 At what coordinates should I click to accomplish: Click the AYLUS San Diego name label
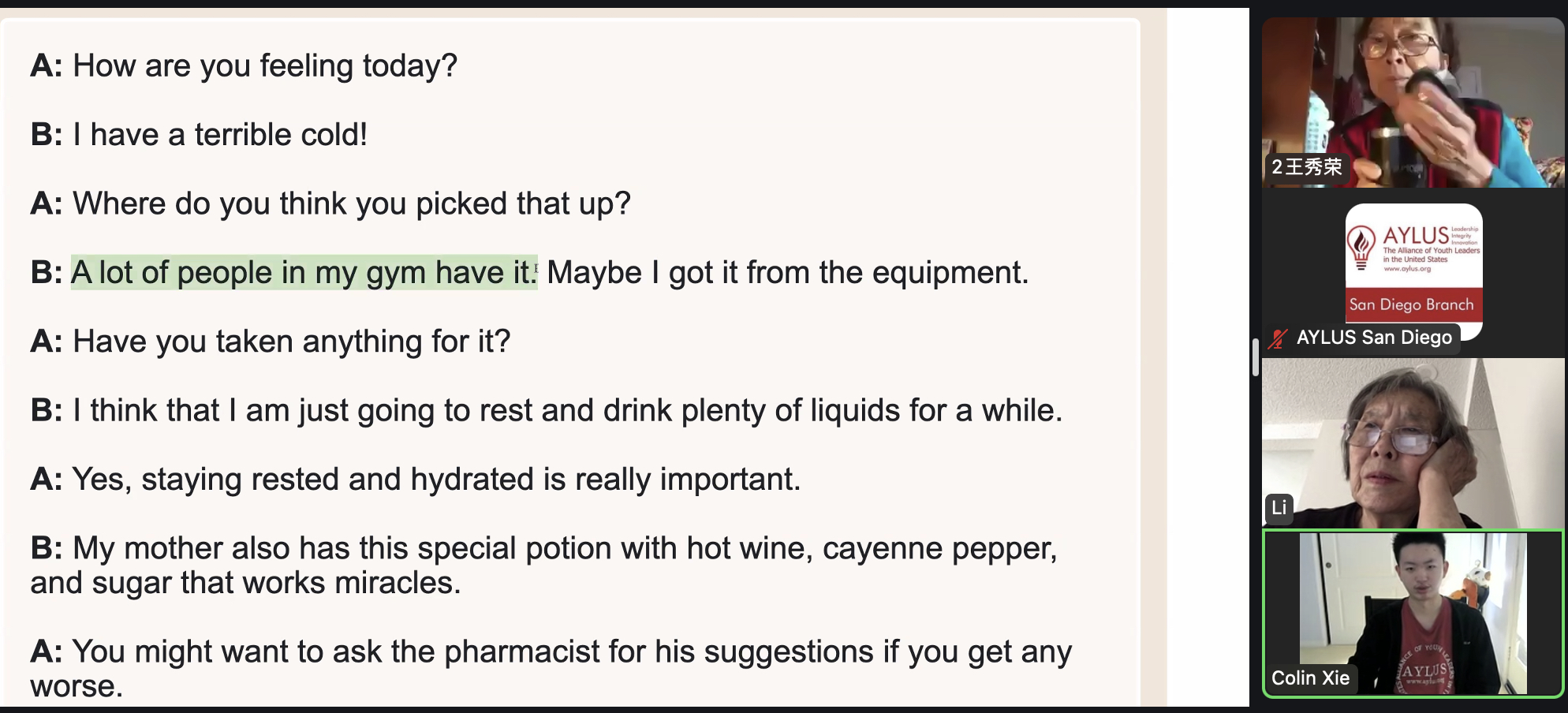[x=1374, y=338]
